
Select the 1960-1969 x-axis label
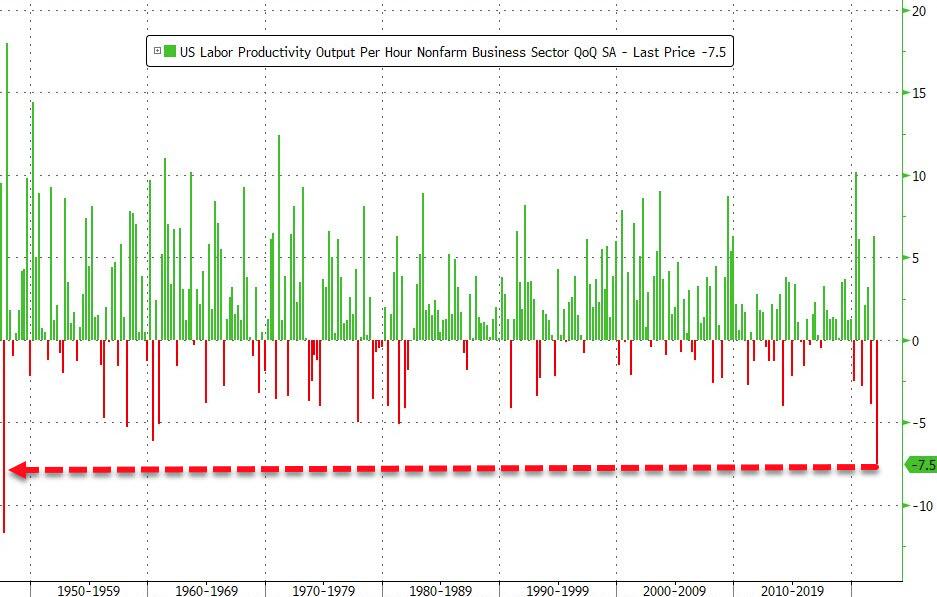[x=206, y=590]
